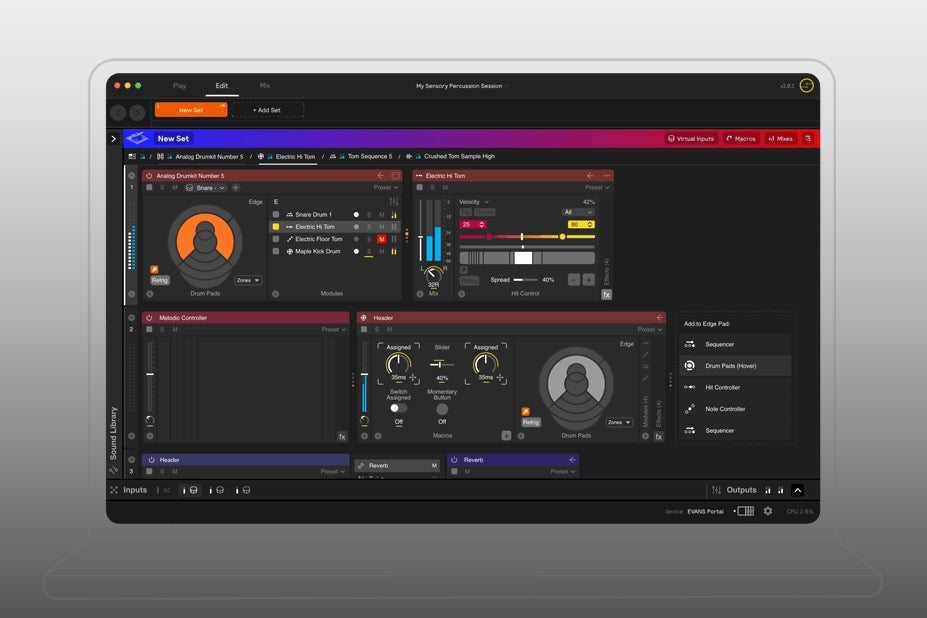Click the settings gear in the status bar
Viewport: 927px width, 618px height.
(x=768, y=511)
